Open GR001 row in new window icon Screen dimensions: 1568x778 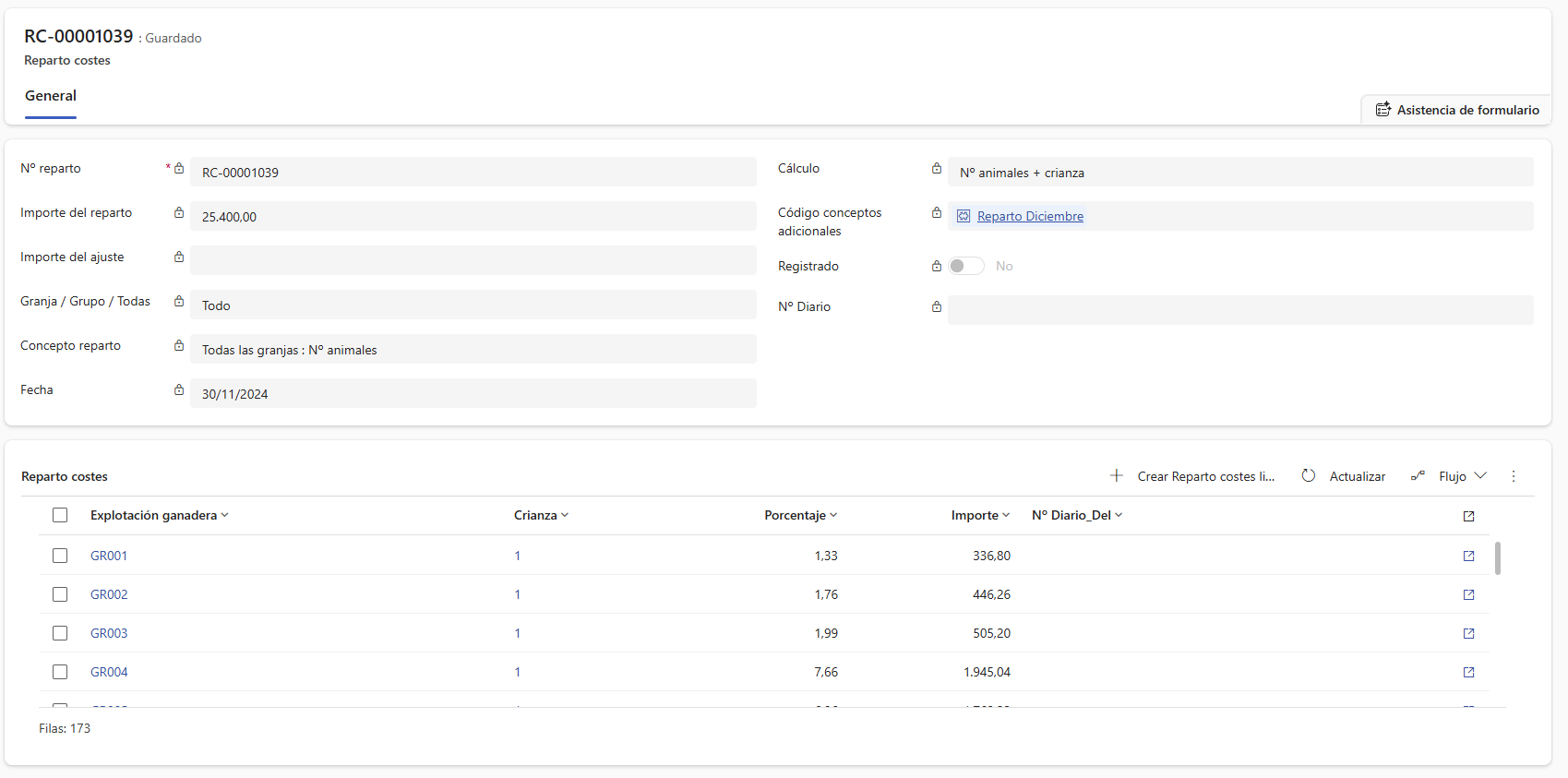coord(1468,556)
